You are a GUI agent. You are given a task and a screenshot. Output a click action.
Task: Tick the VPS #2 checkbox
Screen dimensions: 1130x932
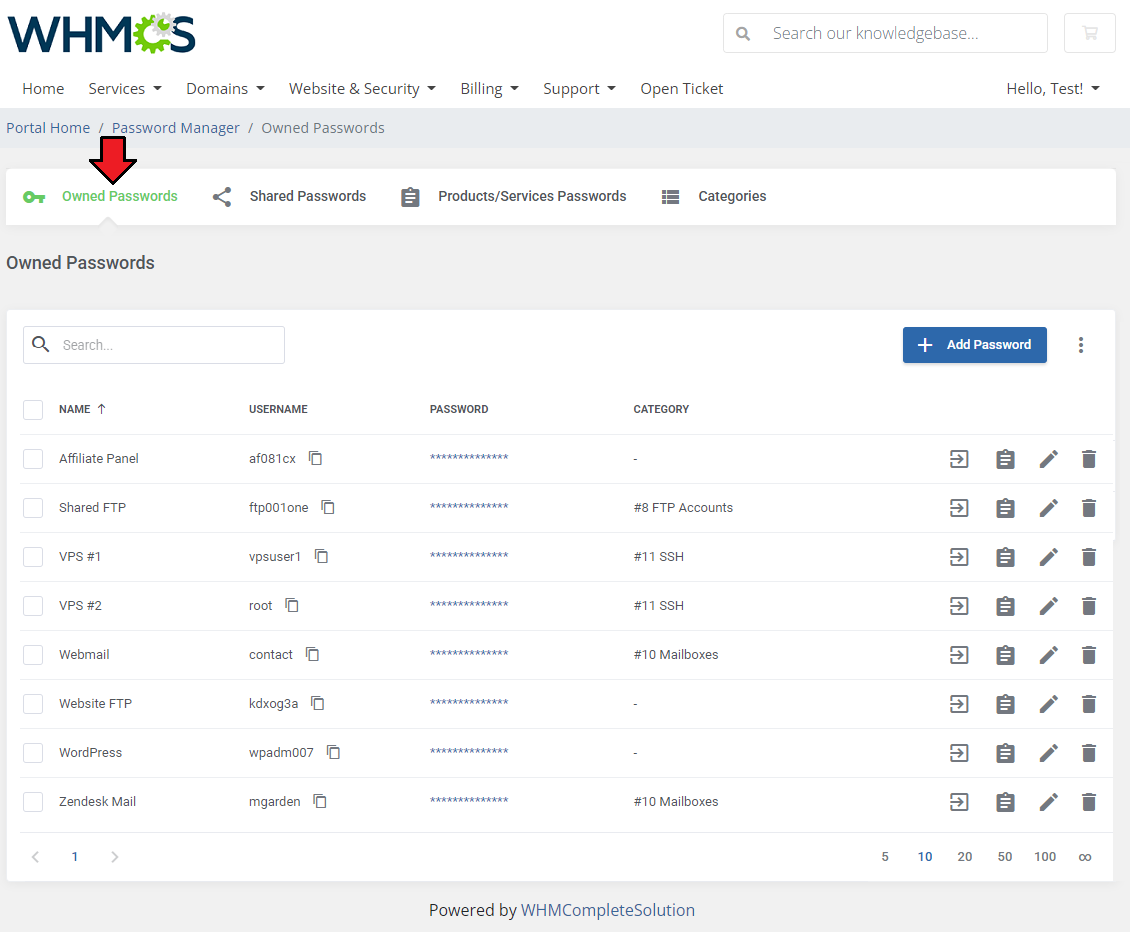click(x=33, y=605)
